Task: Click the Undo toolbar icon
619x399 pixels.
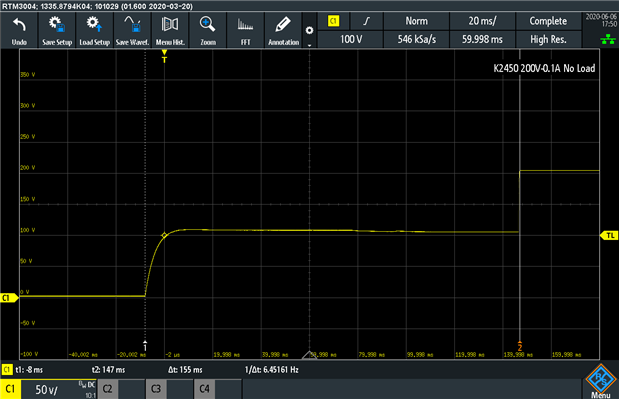Action: click(x=19, y=30)
